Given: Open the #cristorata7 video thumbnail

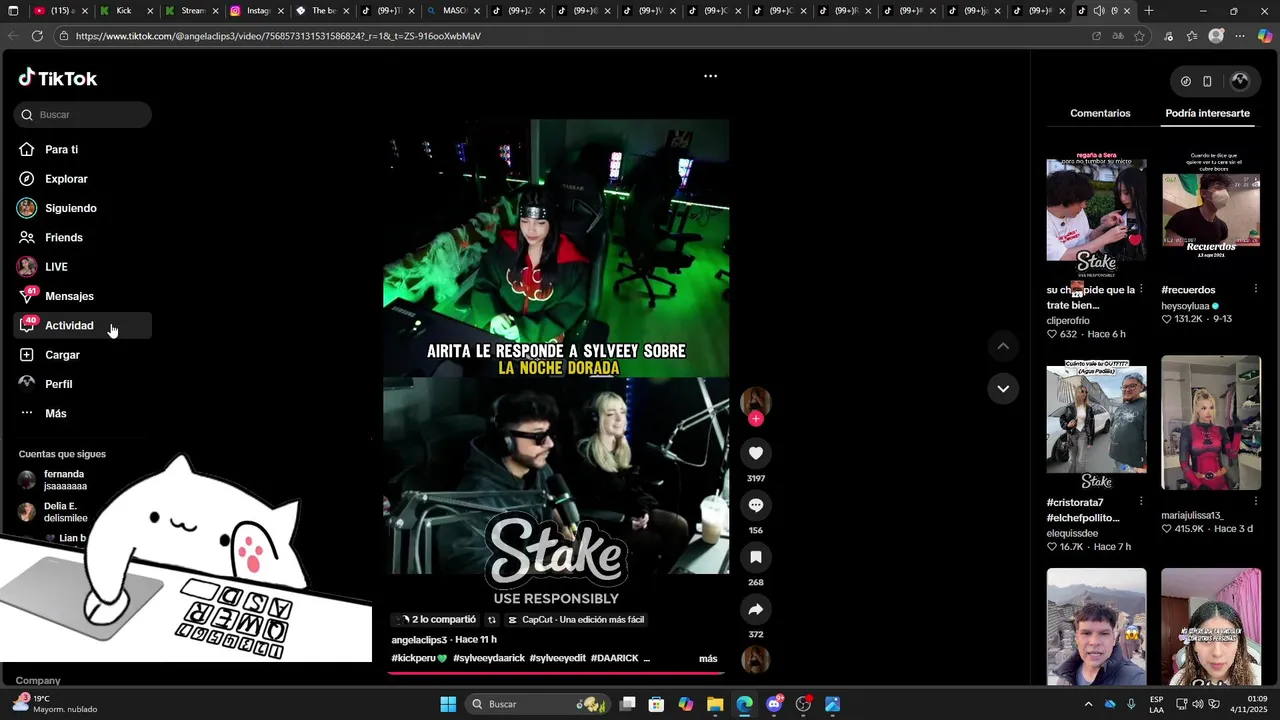Looking at the screenshot, I should point(1096,423).
